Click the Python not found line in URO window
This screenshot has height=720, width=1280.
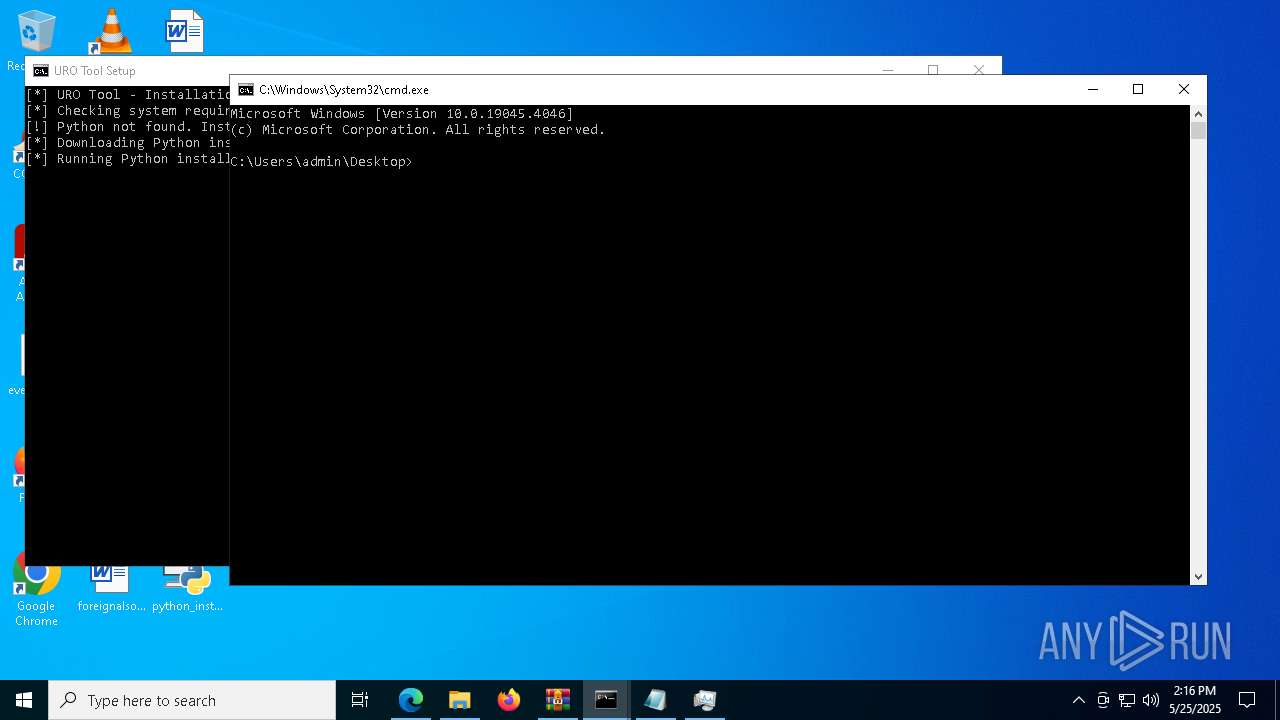129,127
